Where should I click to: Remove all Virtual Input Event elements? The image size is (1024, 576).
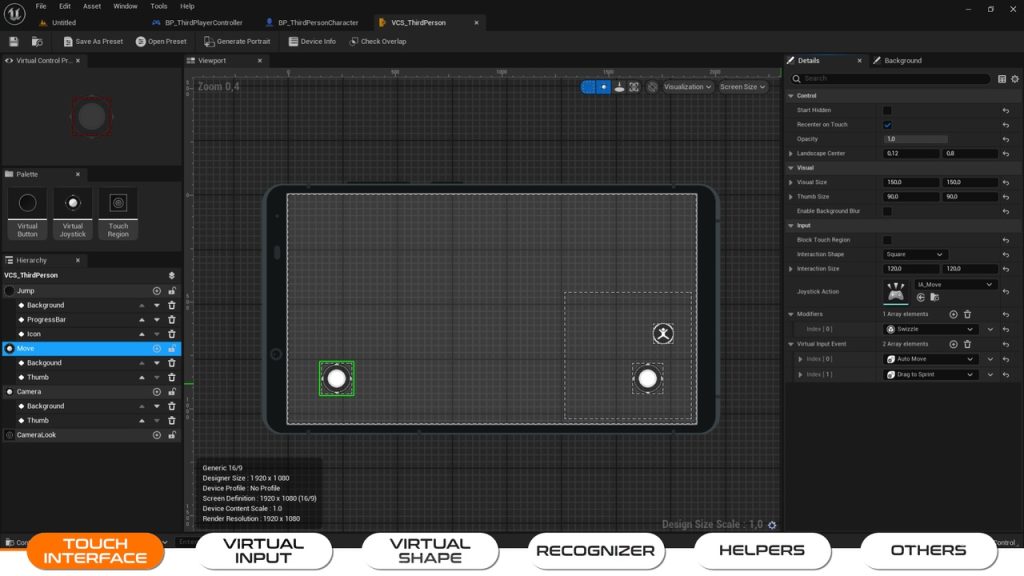coord(967,344)
